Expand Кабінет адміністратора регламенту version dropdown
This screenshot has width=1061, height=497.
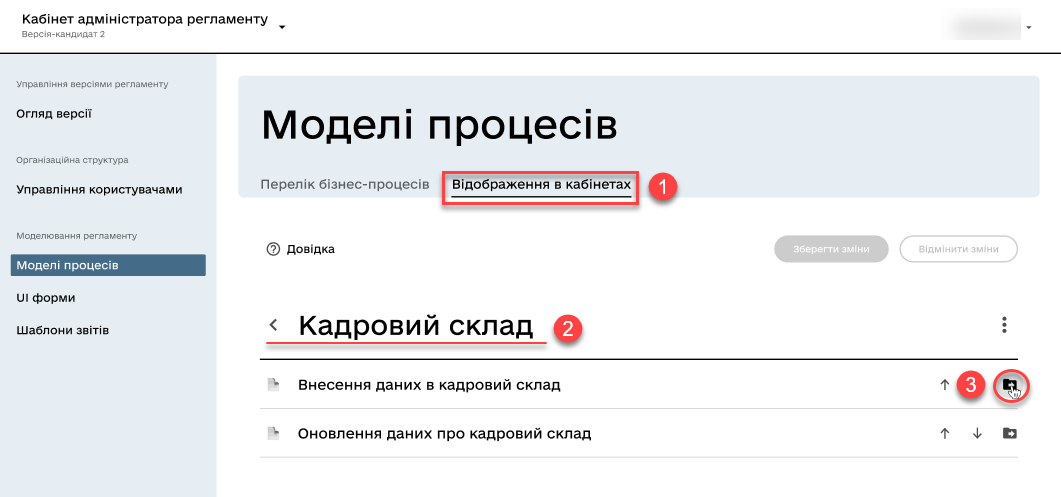pos(282,27)
